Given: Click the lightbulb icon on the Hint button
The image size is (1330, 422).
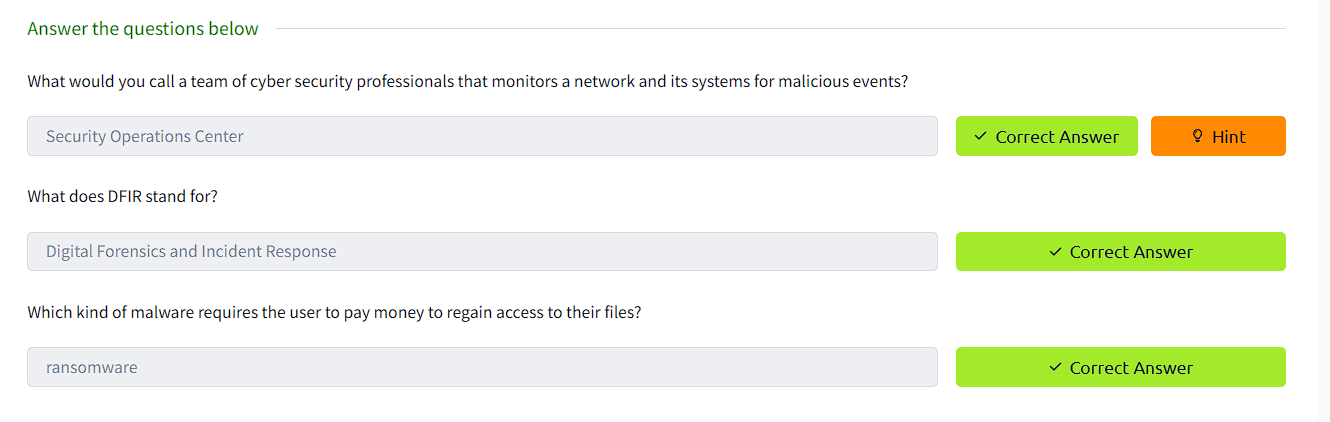Looking at the screenshot, I should coord(1198,136).
